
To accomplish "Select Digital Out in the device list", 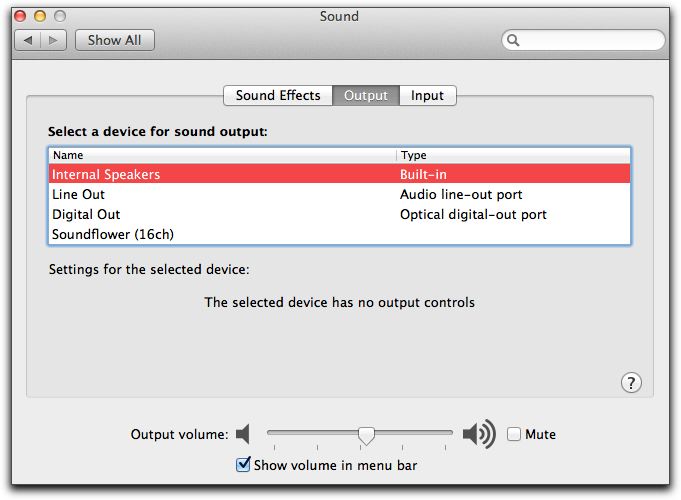I will click(339, 214).
